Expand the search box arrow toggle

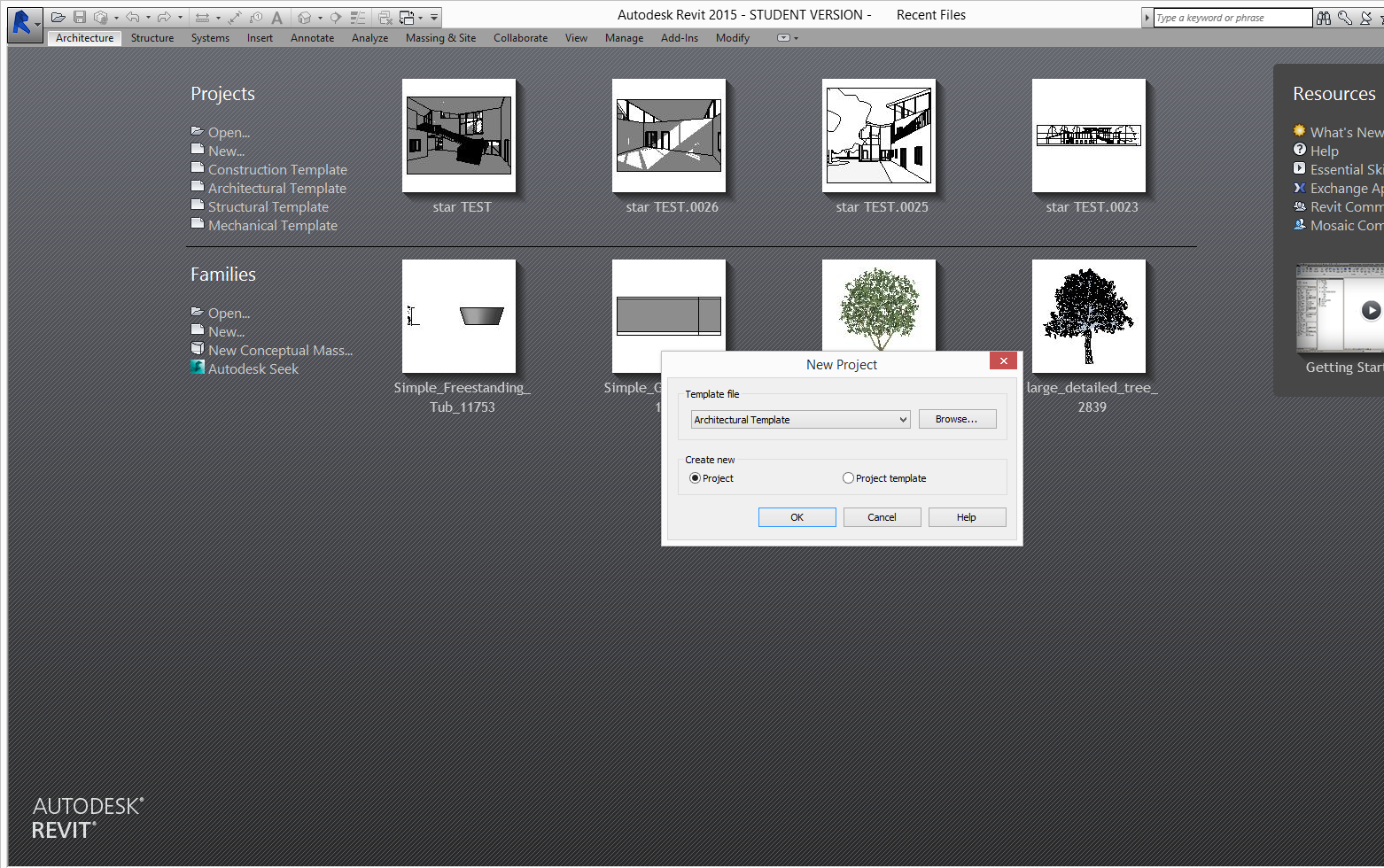pyautogui.click(x=1147, y=18)
